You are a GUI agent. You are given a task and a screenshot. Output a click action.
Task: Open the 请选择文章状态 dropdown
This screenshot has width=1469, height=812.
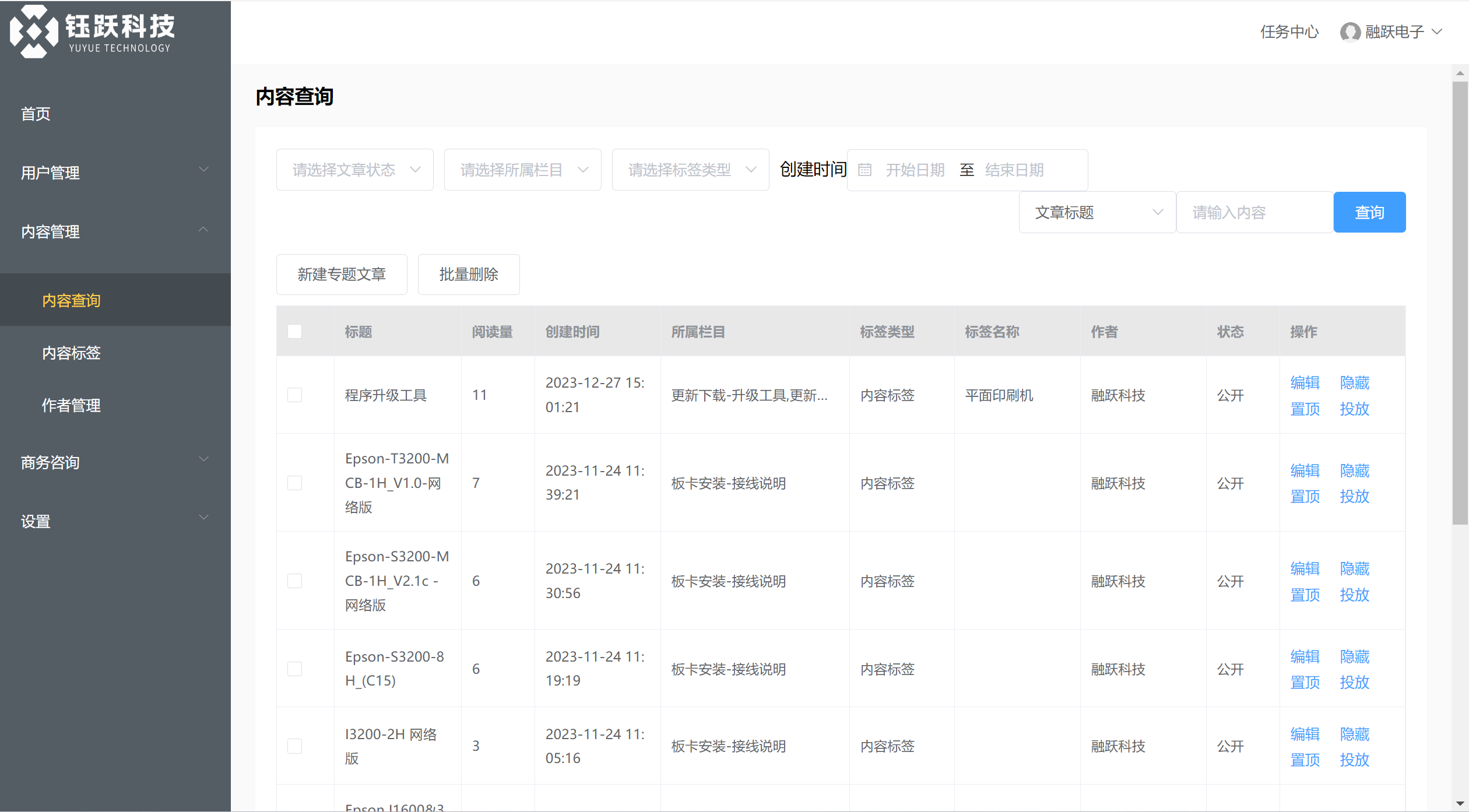click(x=355, y=170)
